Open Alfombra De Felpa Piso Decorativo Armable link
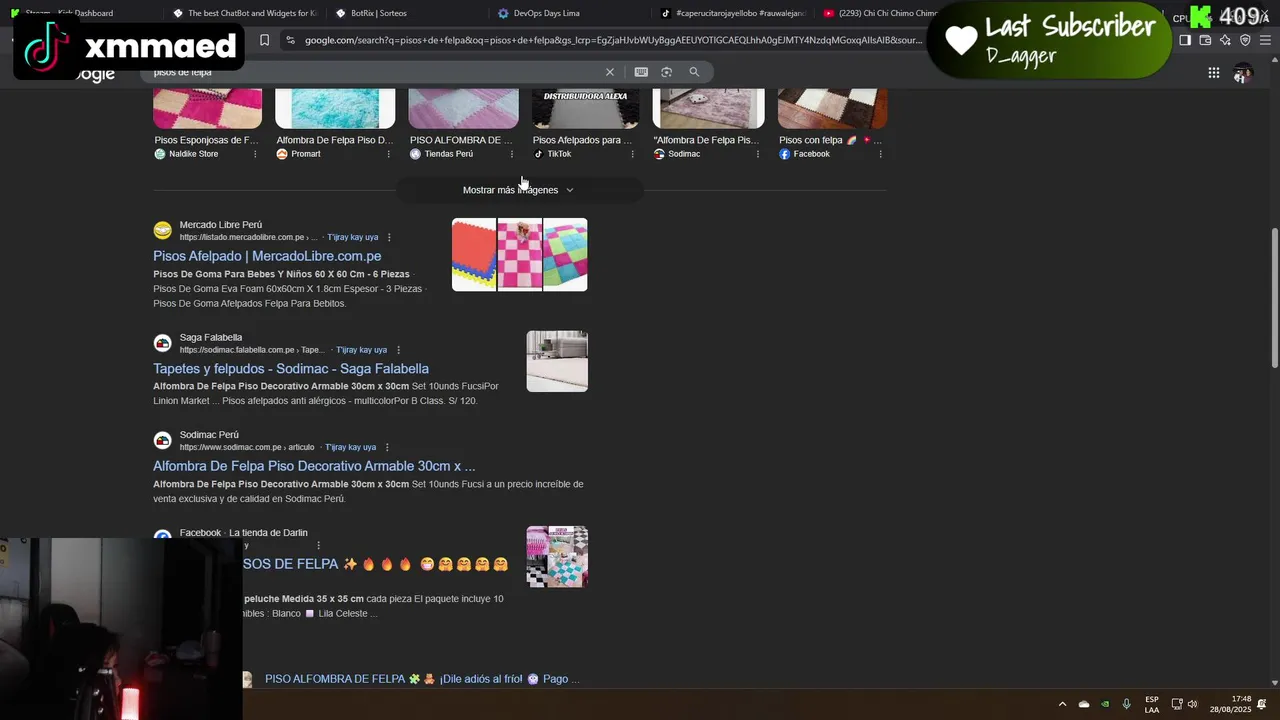This screenshot has width=1280, height=720. (314, 466)
